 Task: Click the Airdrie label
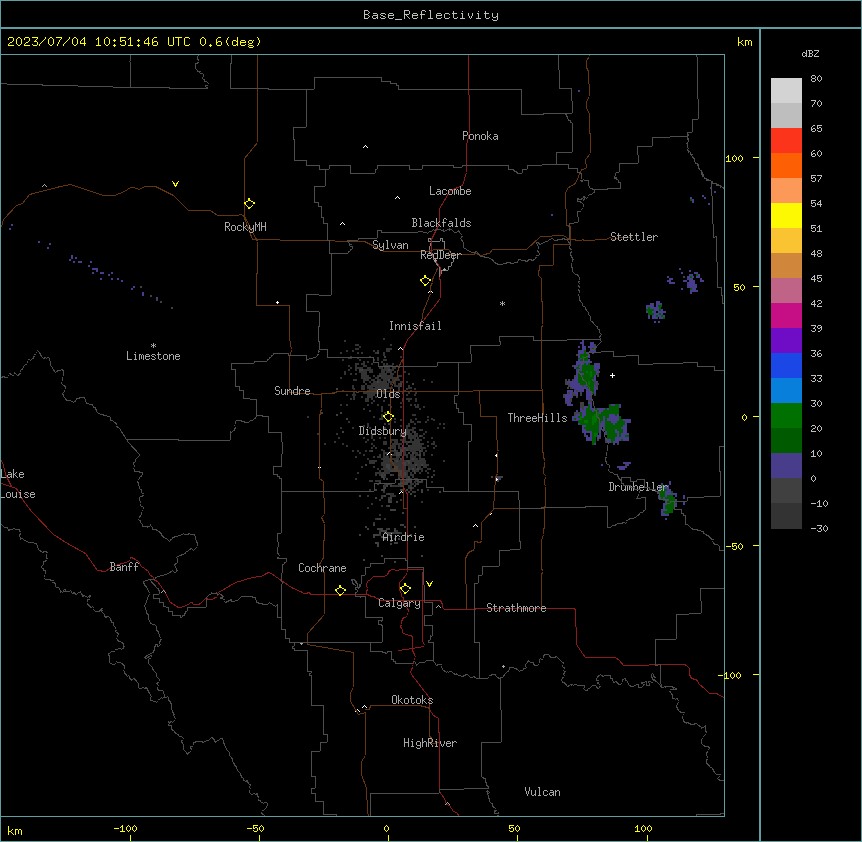coord(404,537)
